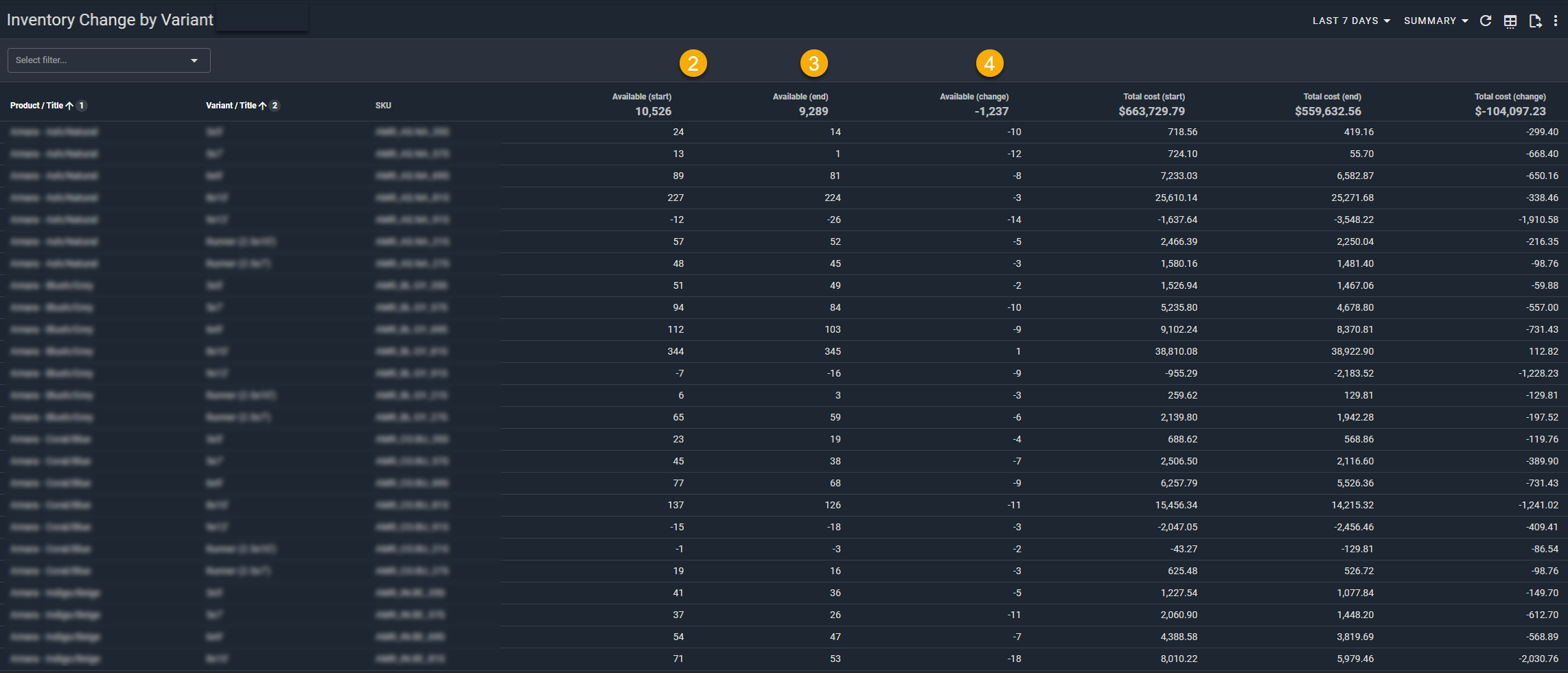Click the Variant / Title sort arrow
The height and width of the screenshot is (673, 1568).
(262, 106)
